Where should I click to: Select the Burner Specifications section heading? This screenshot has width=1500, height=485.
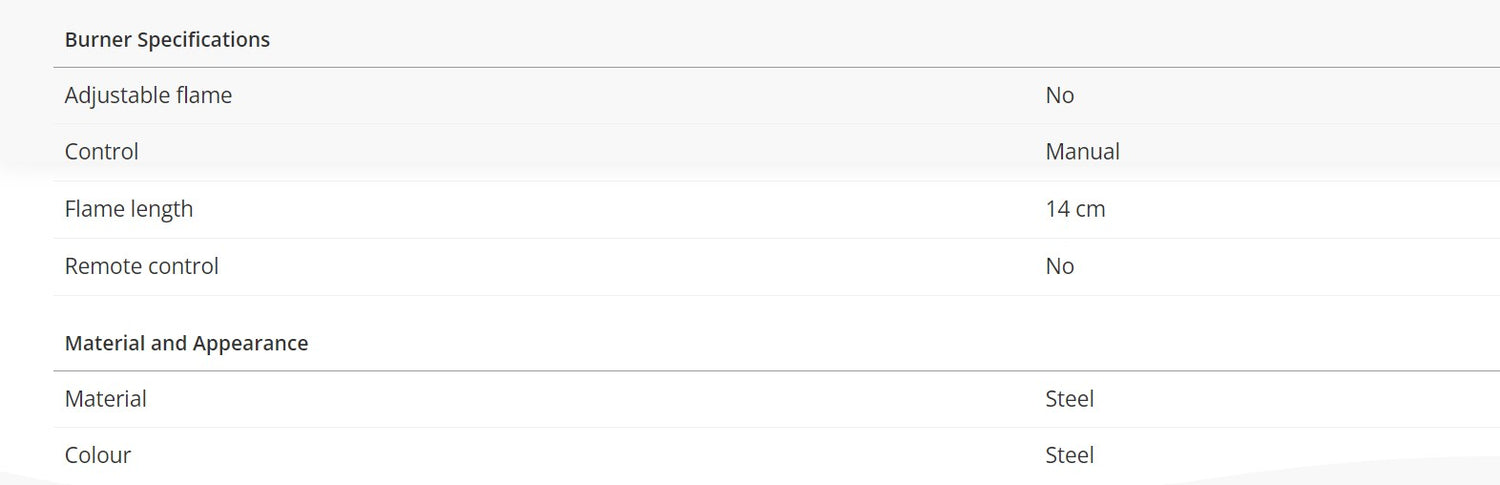(x=167, y=40)
